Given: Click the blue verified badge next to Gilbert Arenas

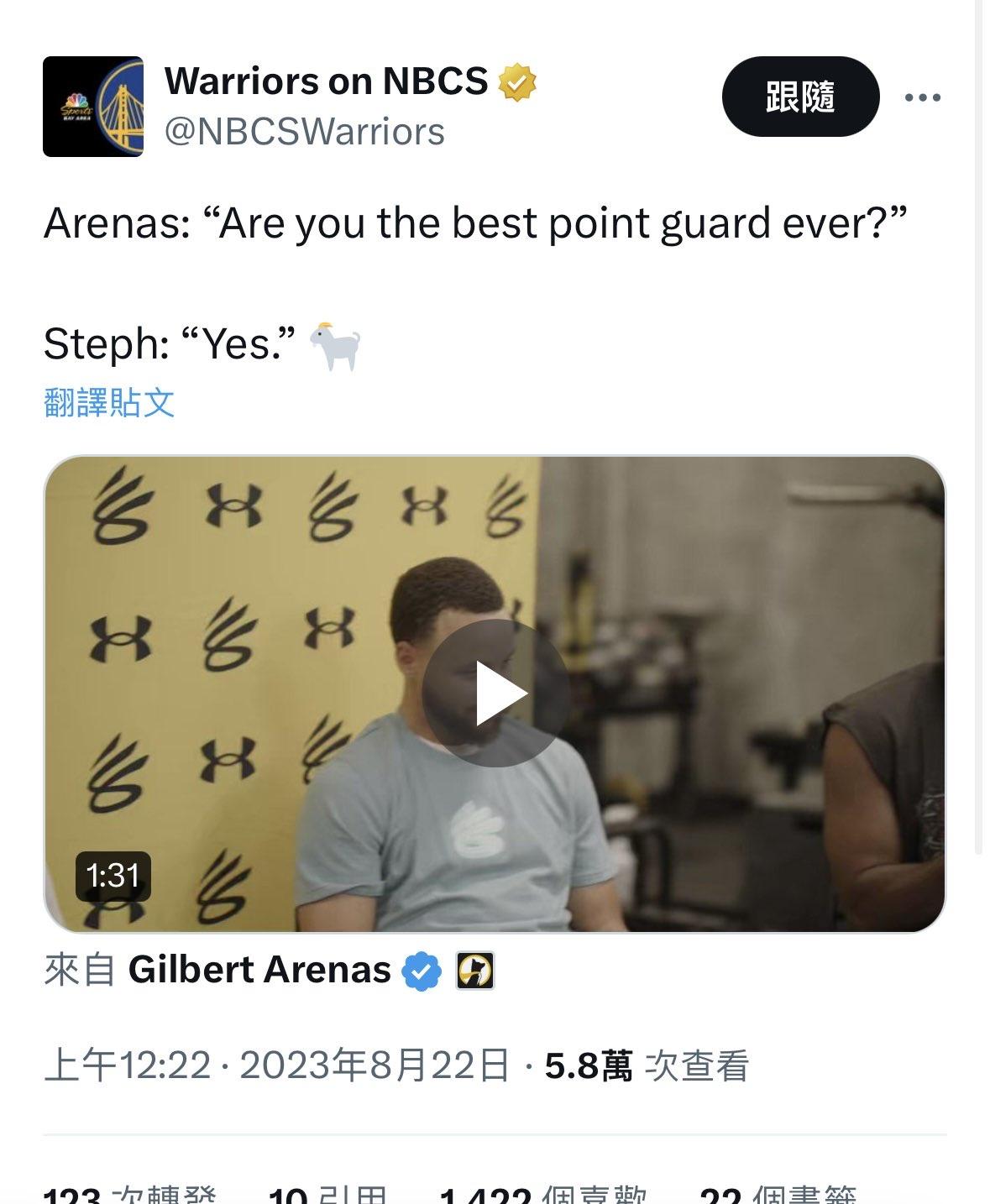Looking at the screenshot, I should point(422,971).
